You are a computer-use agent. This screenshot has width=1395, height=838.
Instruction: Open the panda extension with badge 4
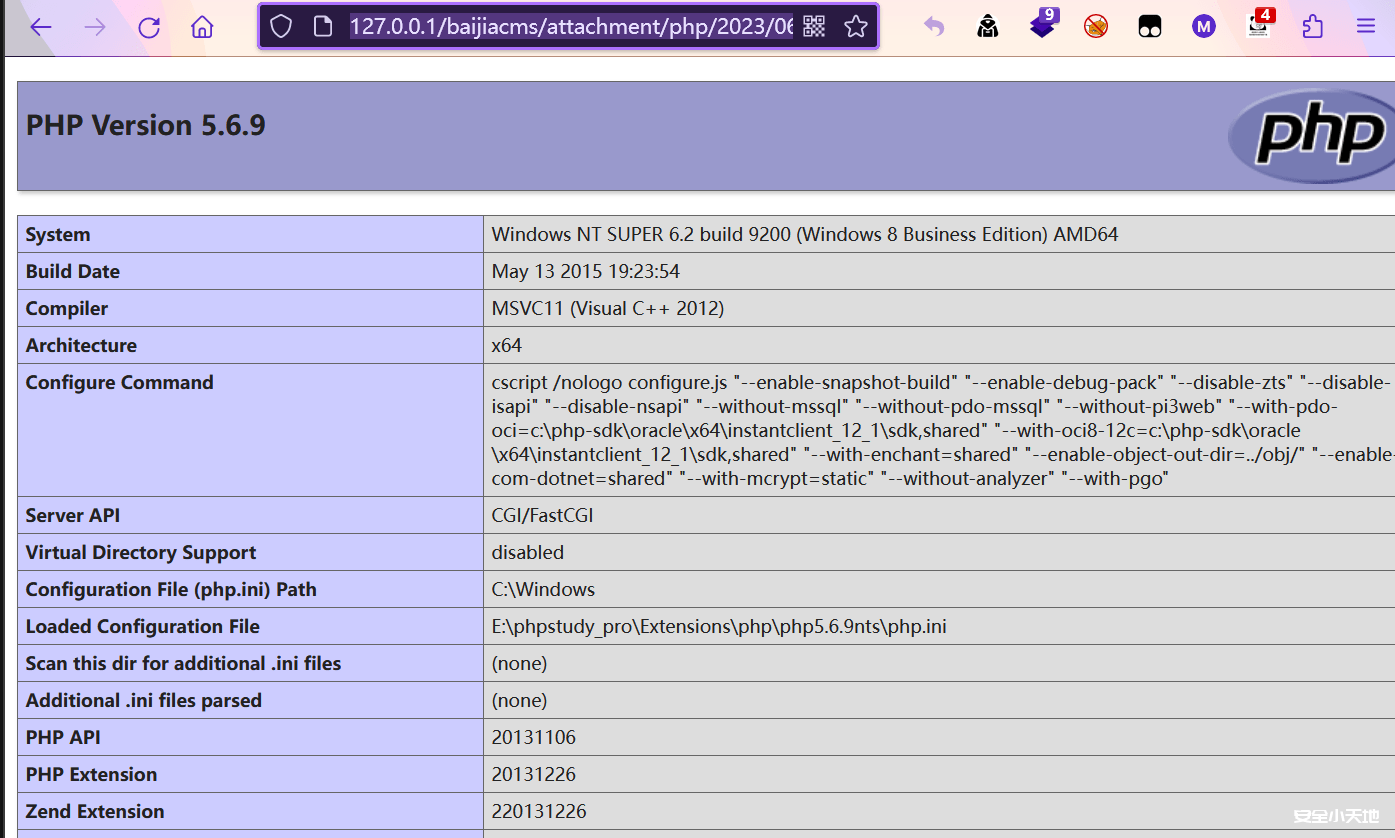[x=1258, y=27]
